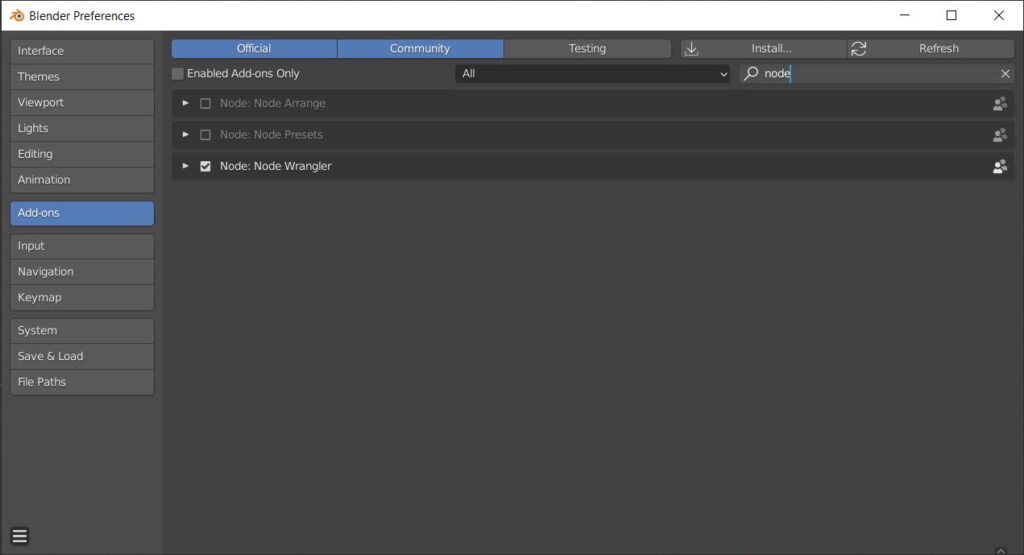Open the System preferences section

tap(82, 330)
